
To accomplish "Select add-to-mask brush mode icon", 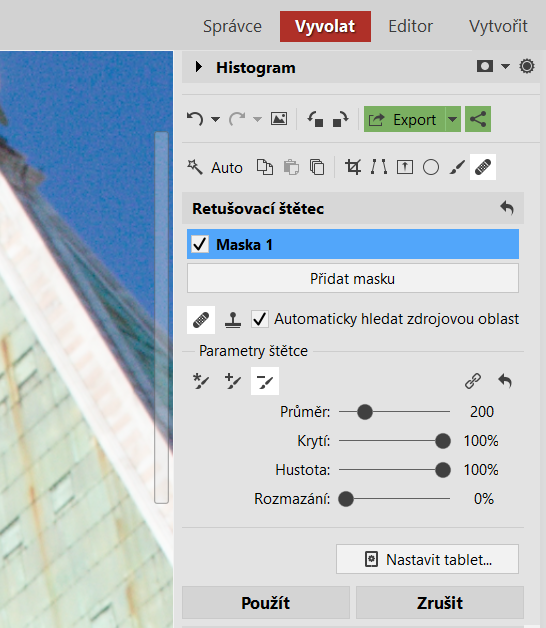I will 233,381.
